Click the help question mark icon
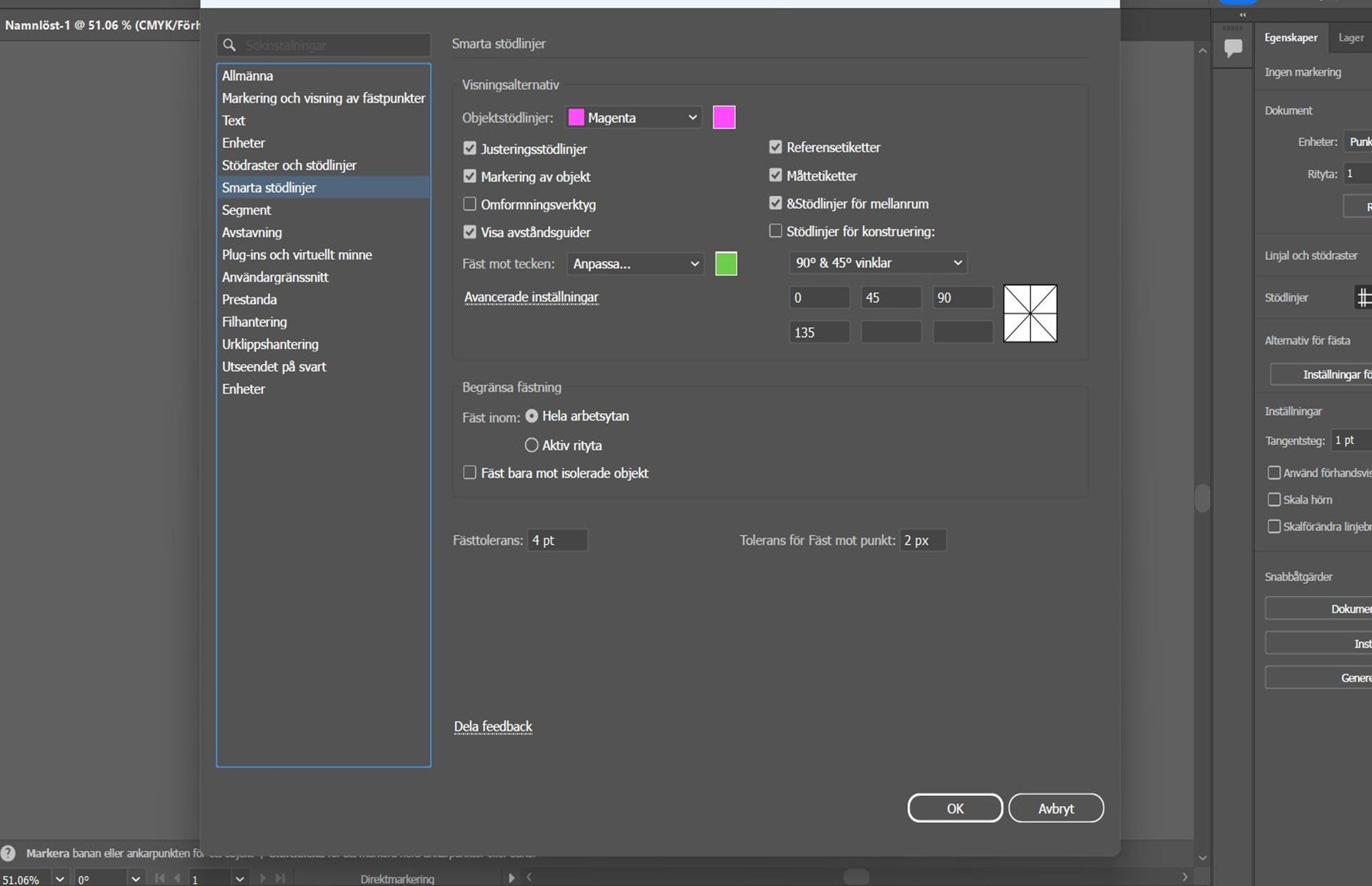This screenshot has height=886, width=1372. point(9,853)
